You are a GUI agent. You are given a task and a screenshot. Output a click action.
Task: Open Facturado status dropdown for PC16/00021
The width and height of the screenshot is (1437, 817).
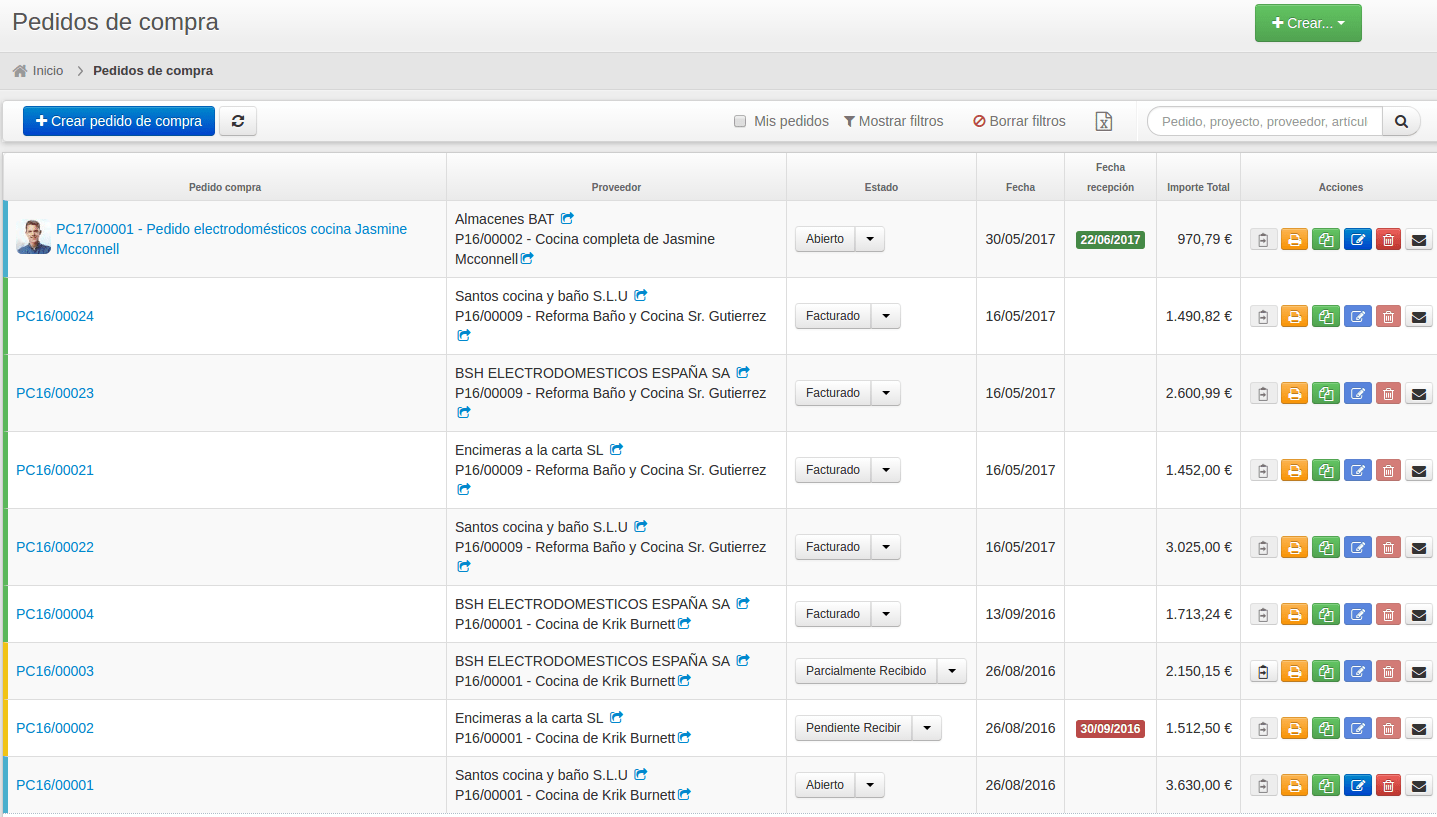(886, 470)
